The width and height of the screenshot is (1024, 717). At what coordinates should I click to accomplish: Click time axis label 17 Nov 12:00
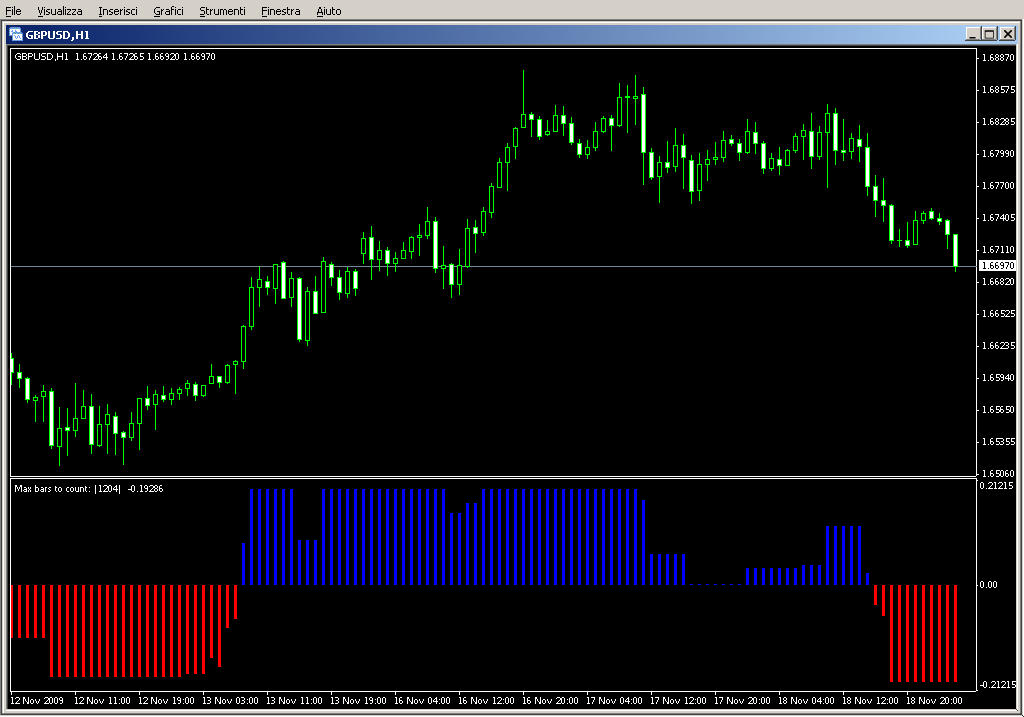(678, 701)
